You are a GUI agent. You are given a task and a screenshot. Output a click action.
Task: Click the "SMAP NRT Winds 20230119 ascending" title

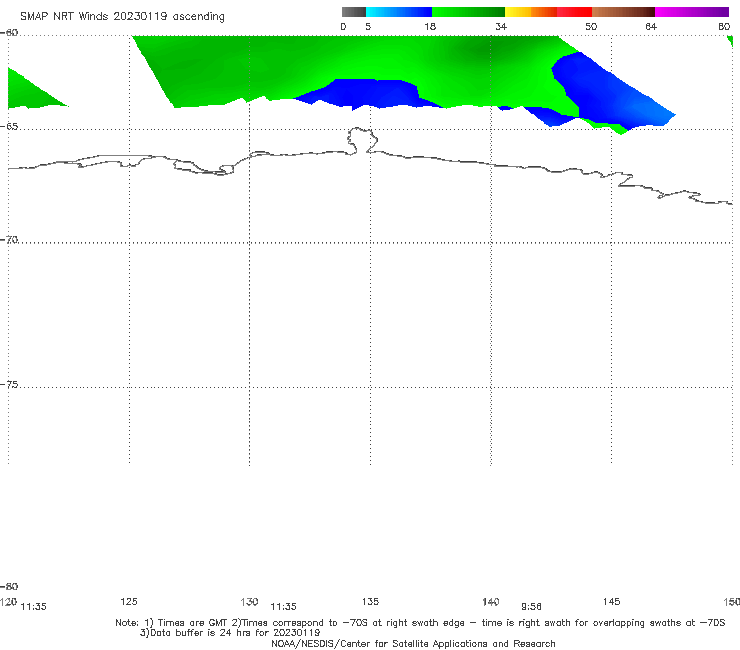click(x=122, y=17)
